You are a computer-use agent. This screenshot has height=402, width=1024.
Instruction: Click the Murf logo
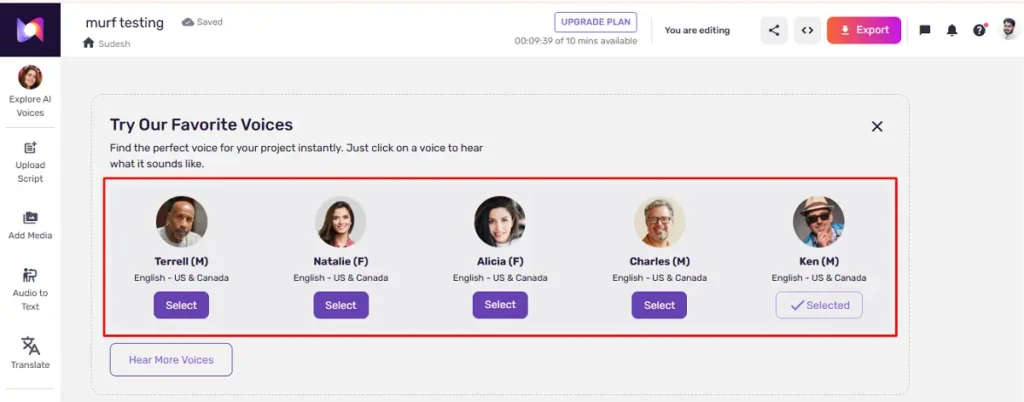coord(30,29)
